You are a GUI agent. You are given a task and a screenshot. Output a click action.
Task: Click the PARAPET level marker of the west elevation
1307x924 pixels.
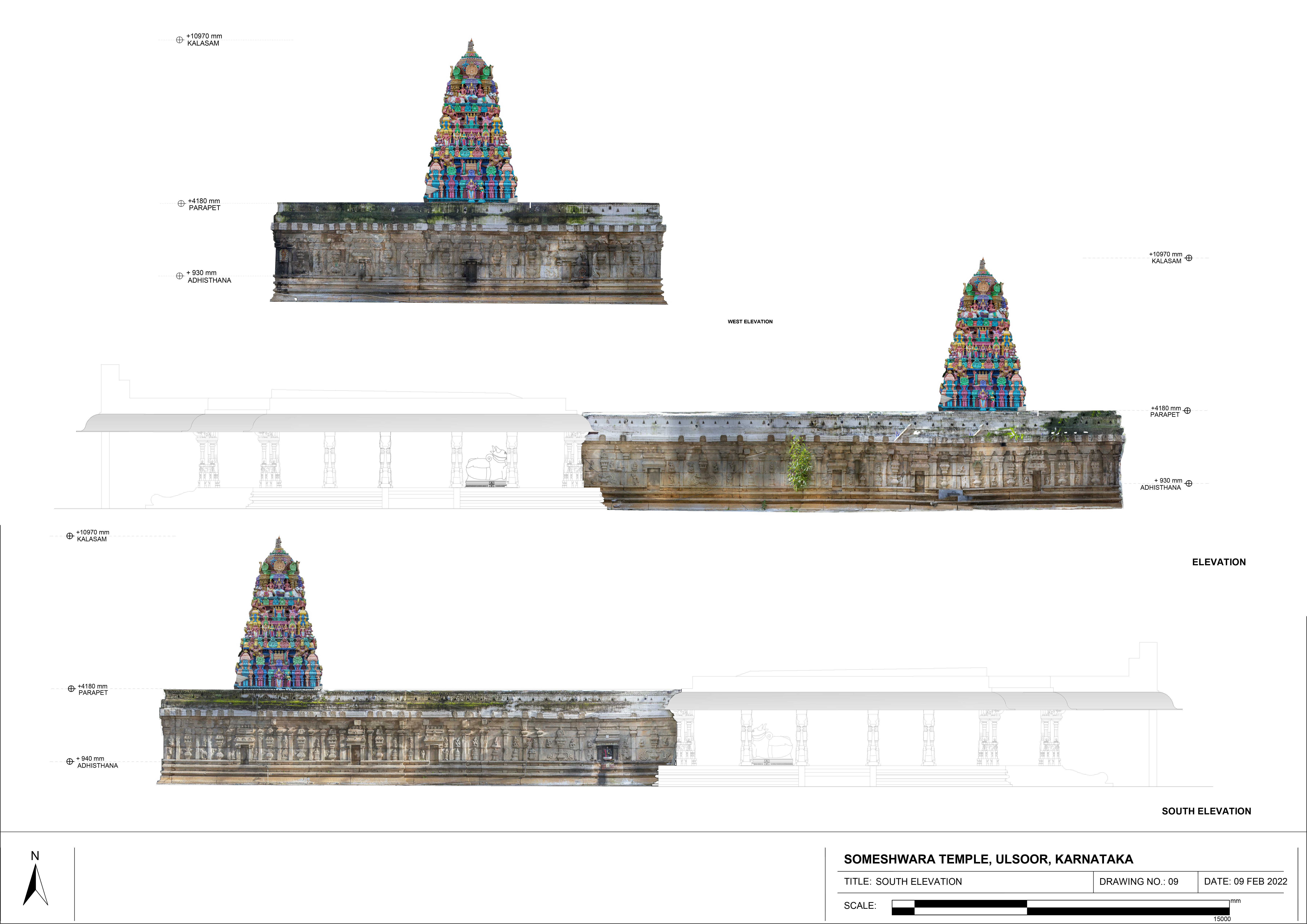pyautogui.click(x=181, y=204)
